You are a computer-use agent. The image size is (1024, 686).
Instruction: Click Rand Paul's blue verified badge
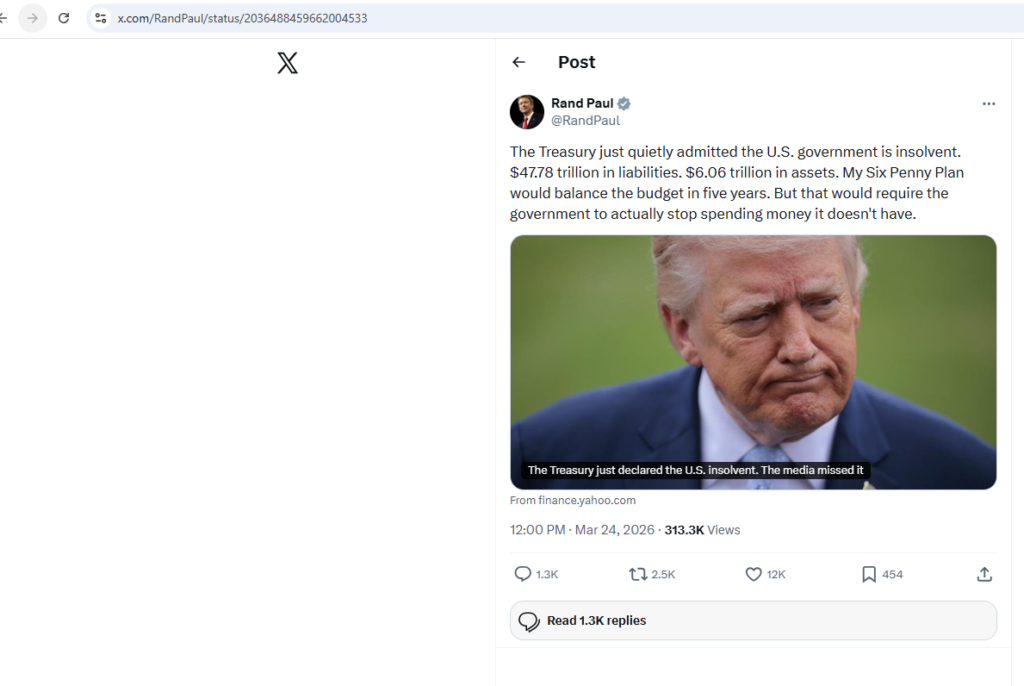point(623,103)
